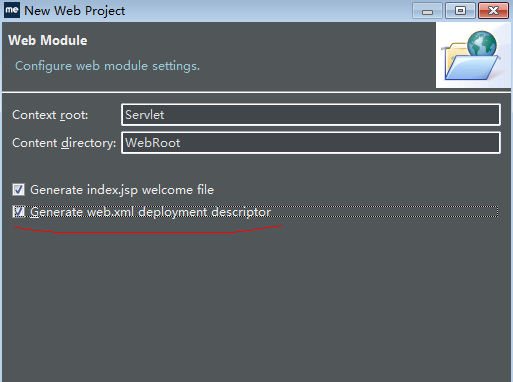This screenshot has height=382, width=513.
Task: Click the blank dialog area below checkboxes
Action: pos(257,300)
